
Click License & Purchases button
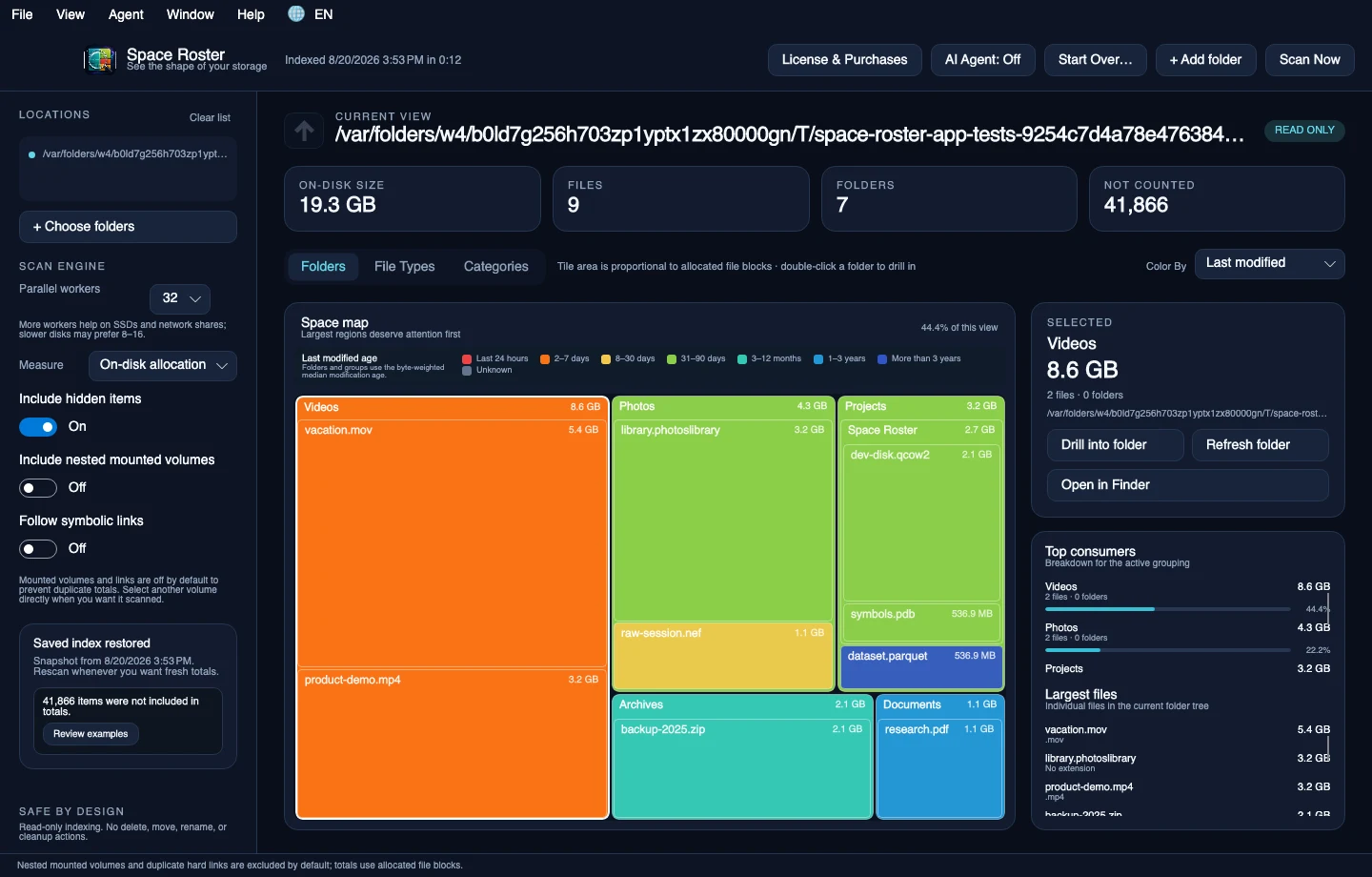(x=844, y=59)
